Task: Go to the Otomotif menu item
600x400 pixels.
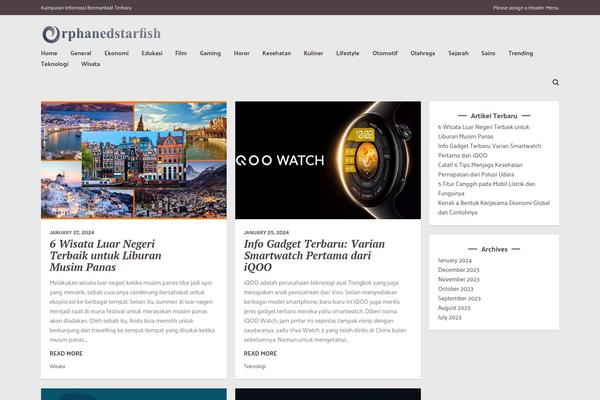Action: 385,53
